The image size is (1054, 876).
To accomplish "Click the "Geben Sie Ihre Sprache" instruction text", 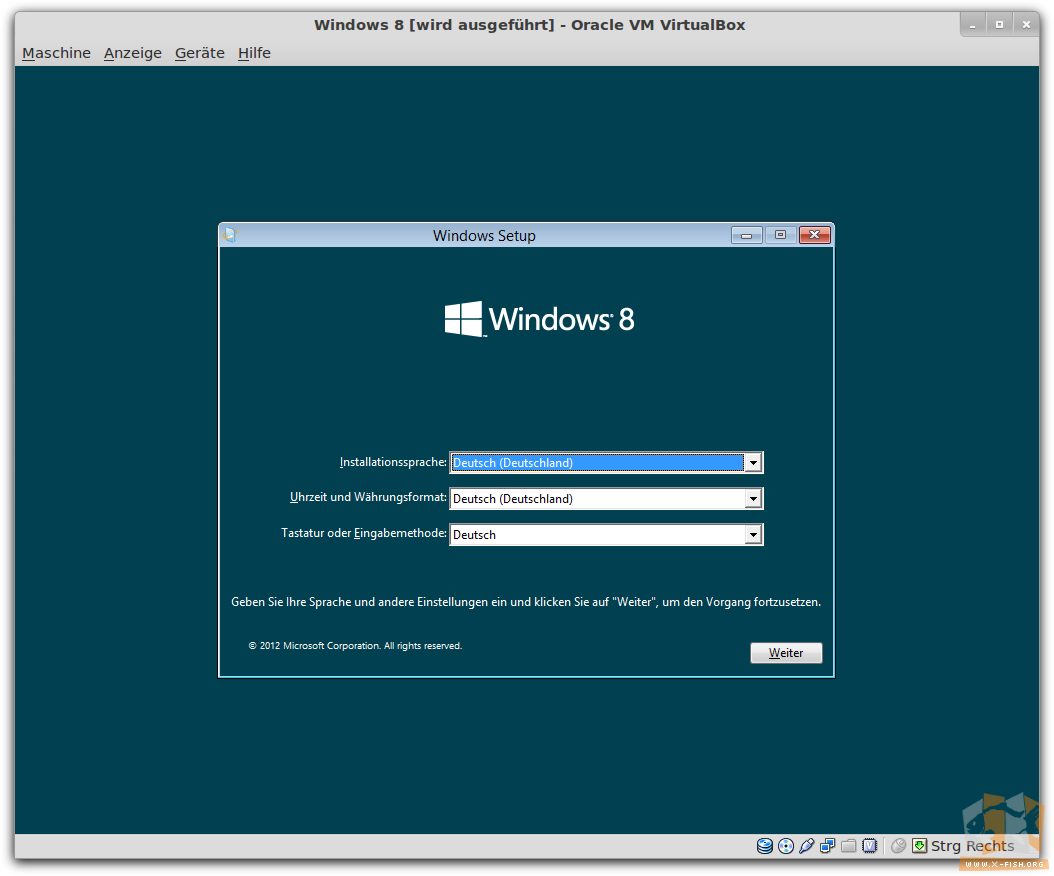I will coord(526,602).
